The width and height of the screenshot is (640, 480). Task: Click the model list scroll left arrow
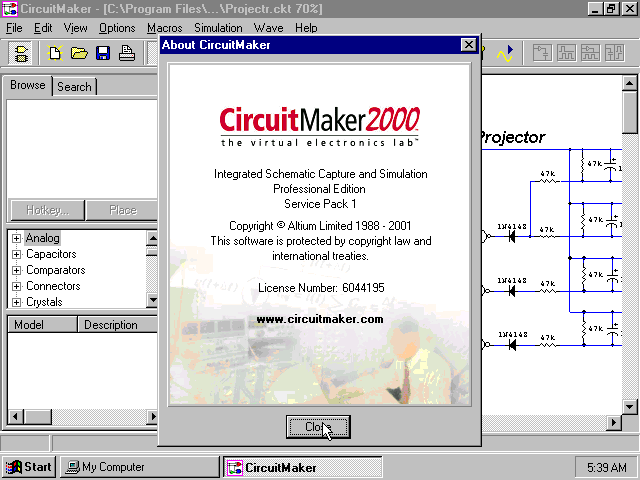point(16,417)
